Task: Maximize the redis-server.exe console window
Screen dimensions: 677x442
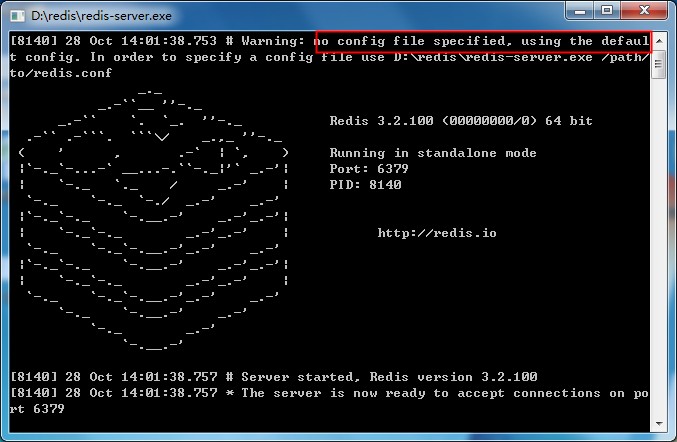Action: [x=607, y=10]
